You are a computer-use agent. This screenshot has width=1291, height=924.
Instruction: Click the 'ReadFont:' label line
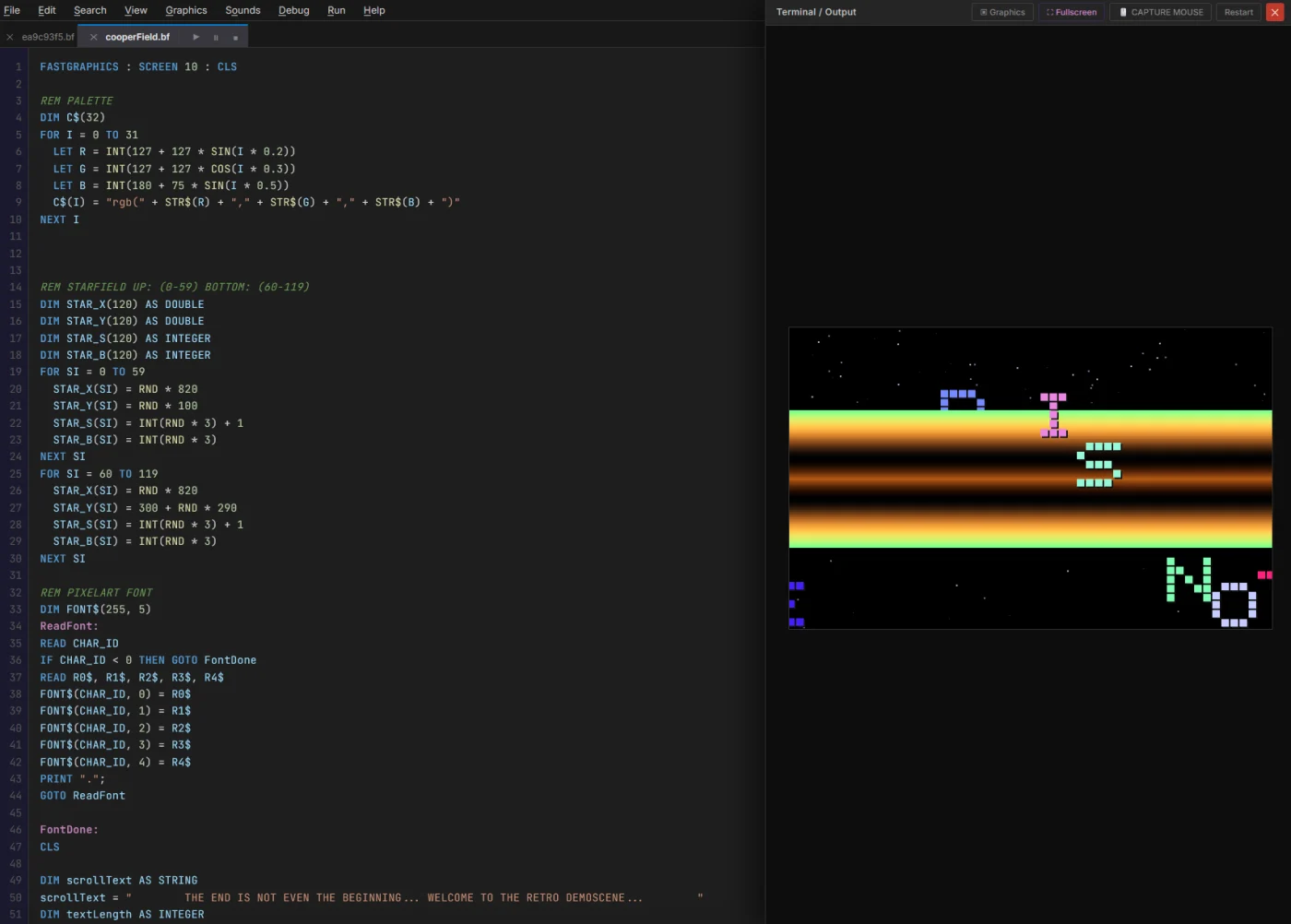click(68, 627)
